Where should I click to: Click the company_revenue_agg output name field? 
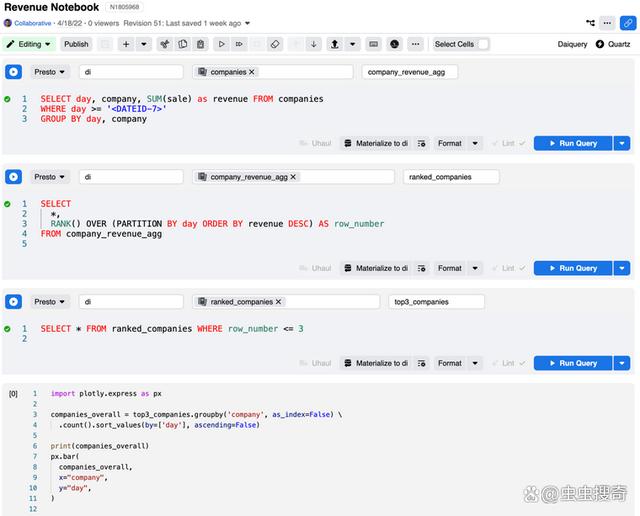tap(410, 72)
